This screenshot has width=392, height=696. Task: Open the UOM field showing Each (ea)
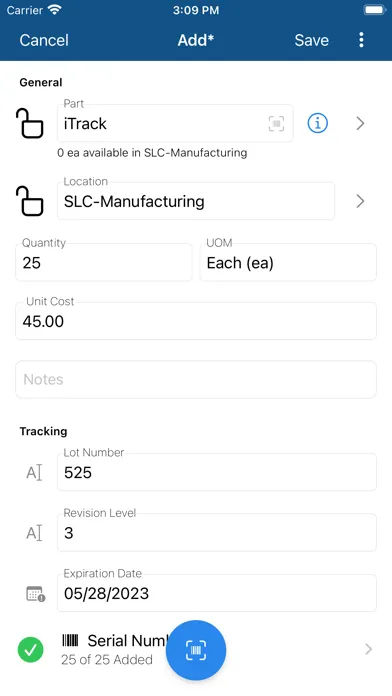[288, 262]
